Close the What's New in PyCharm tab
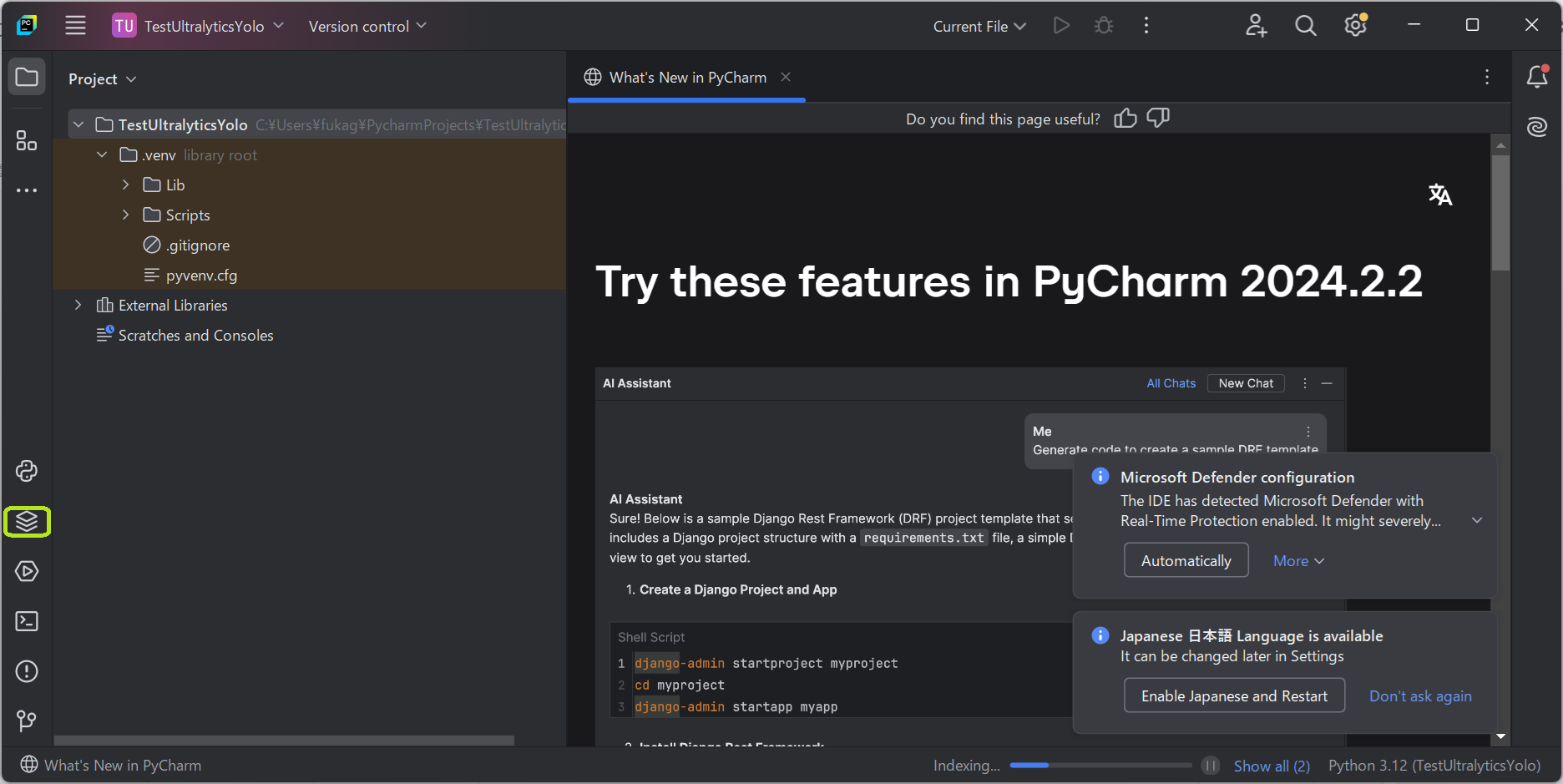The height and width of the screenshot is (784, 1563). tap(786, 77)
